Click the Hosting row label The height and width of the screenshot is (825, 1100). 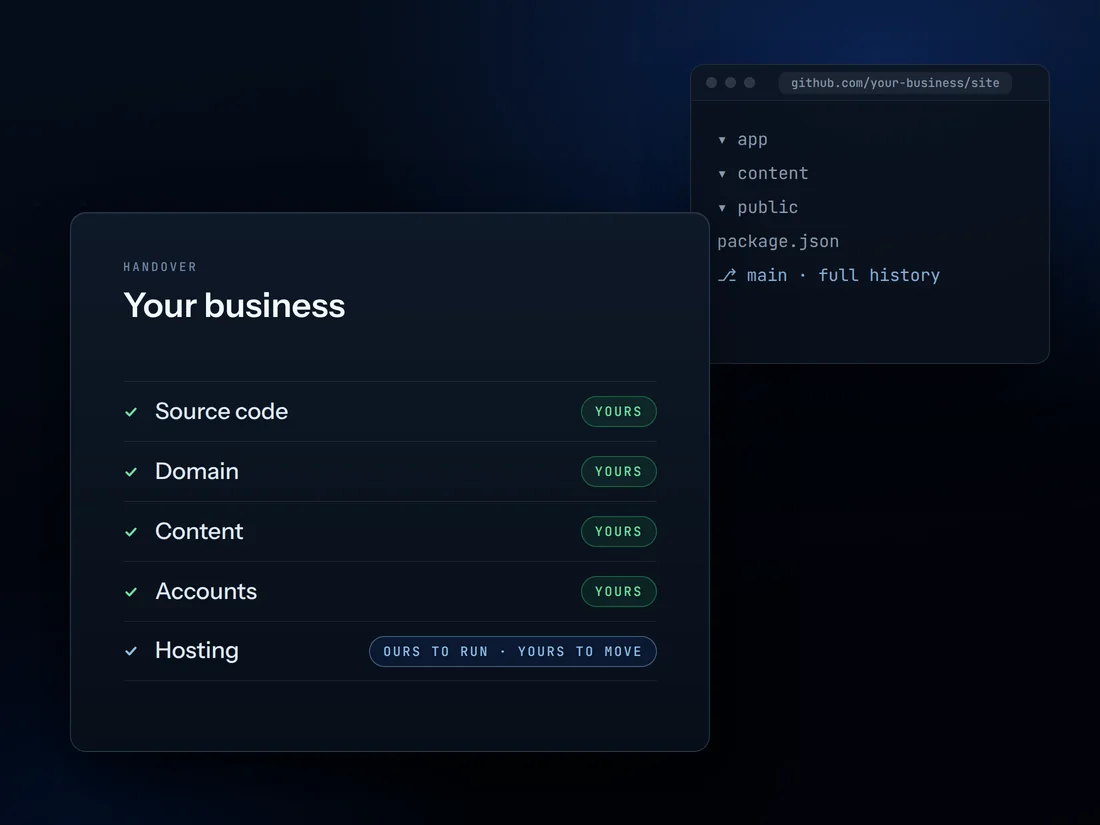click(197, 650)
